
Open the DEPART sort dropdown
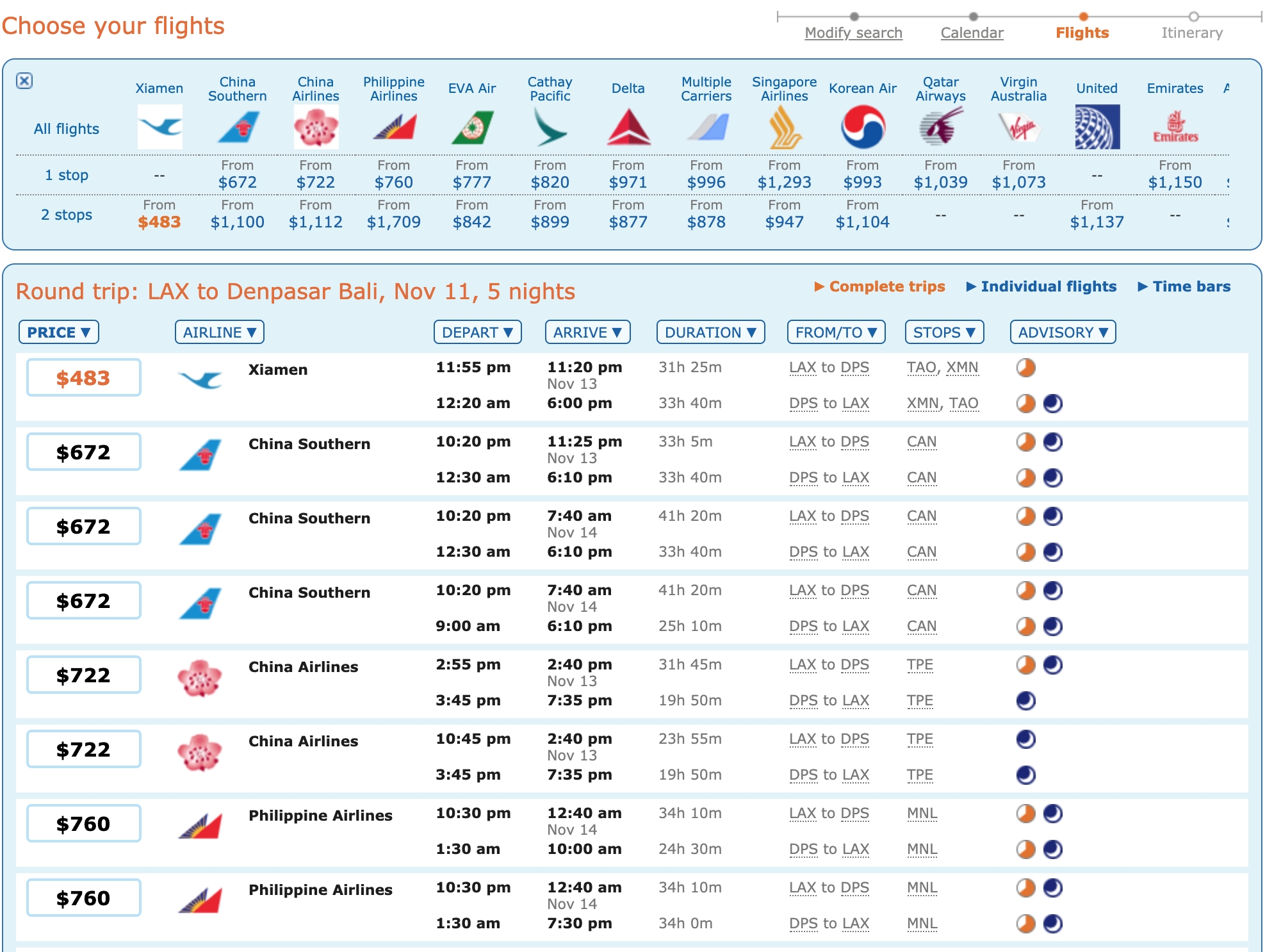pos(478,332)
